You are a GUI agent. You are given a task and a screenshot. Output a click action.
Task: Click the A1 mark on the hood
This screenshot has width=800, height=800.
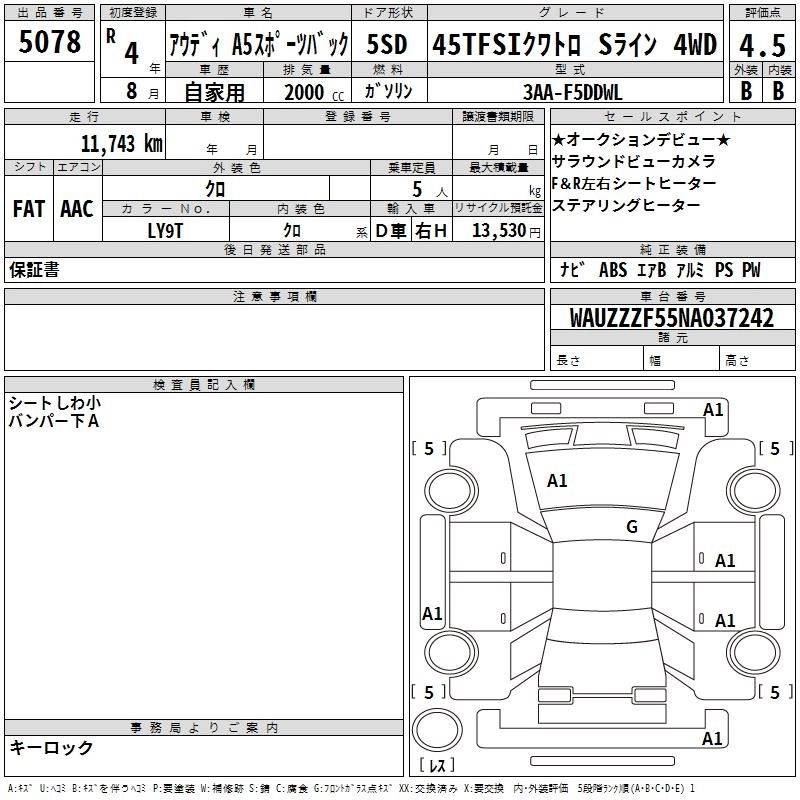[557, 481]
